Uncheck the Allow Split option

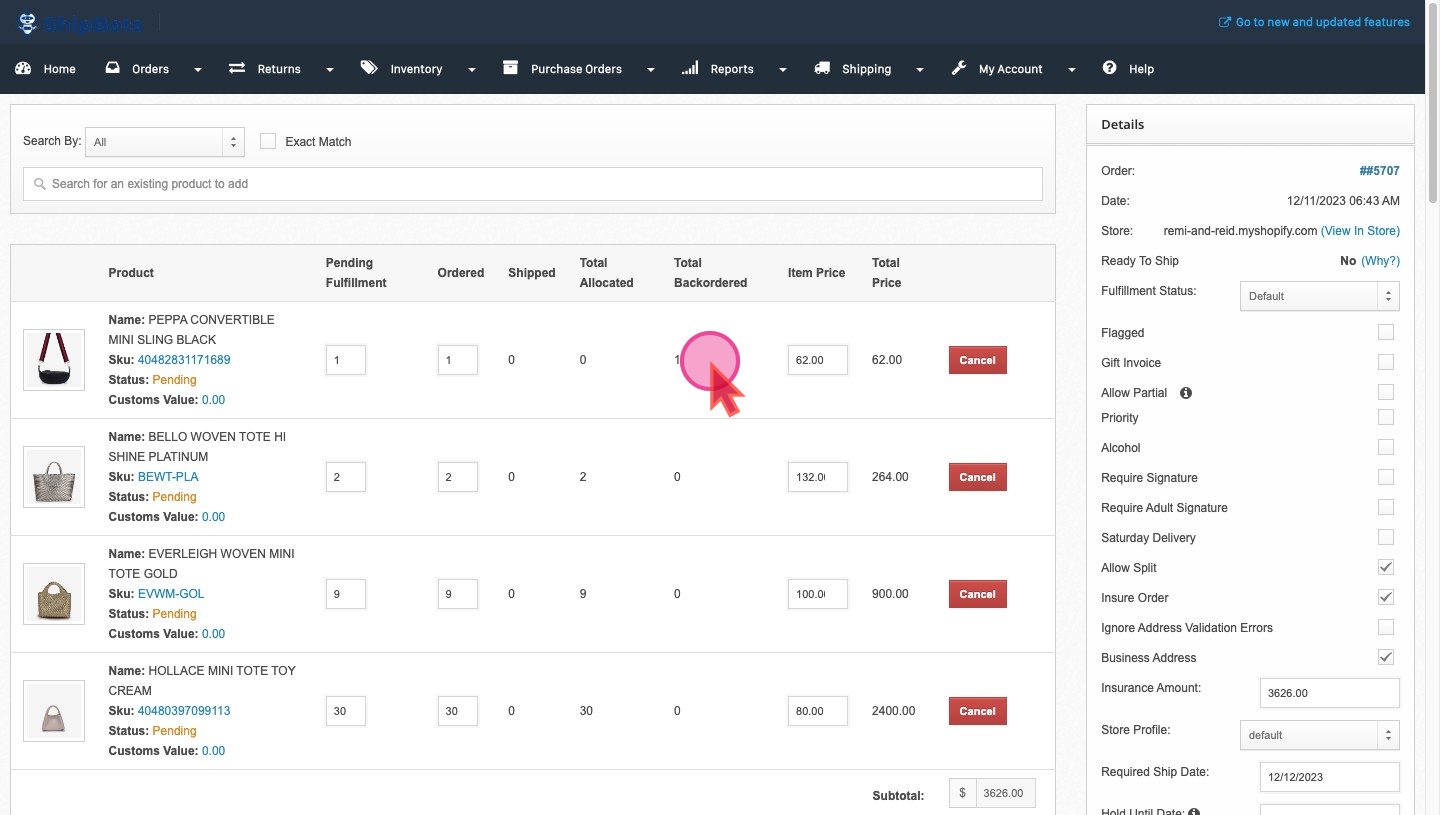click(1386, 567)
